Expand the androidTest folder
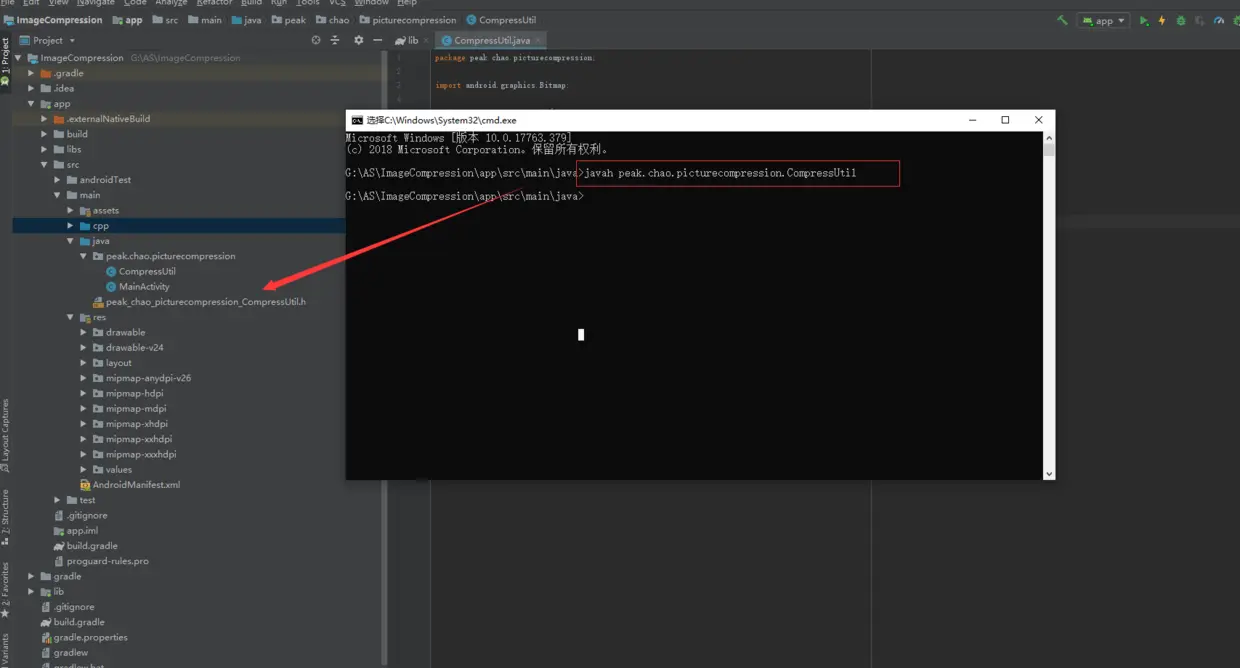Screen dimensions: 1240x668 click(57, 180)
